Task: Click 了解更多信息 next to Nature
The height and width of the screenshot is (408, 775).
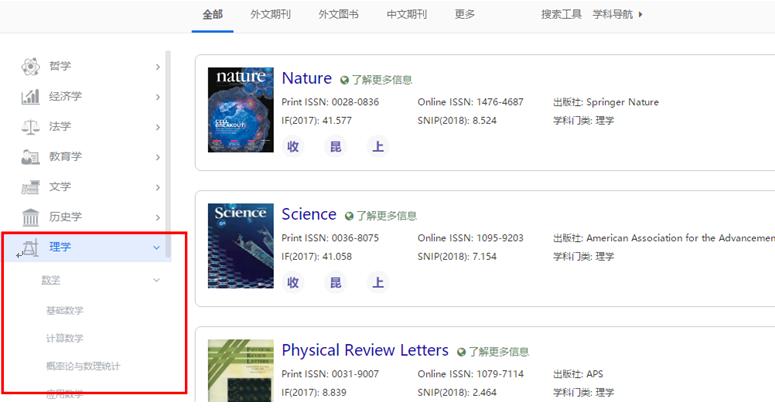Action: click(382, 80)
